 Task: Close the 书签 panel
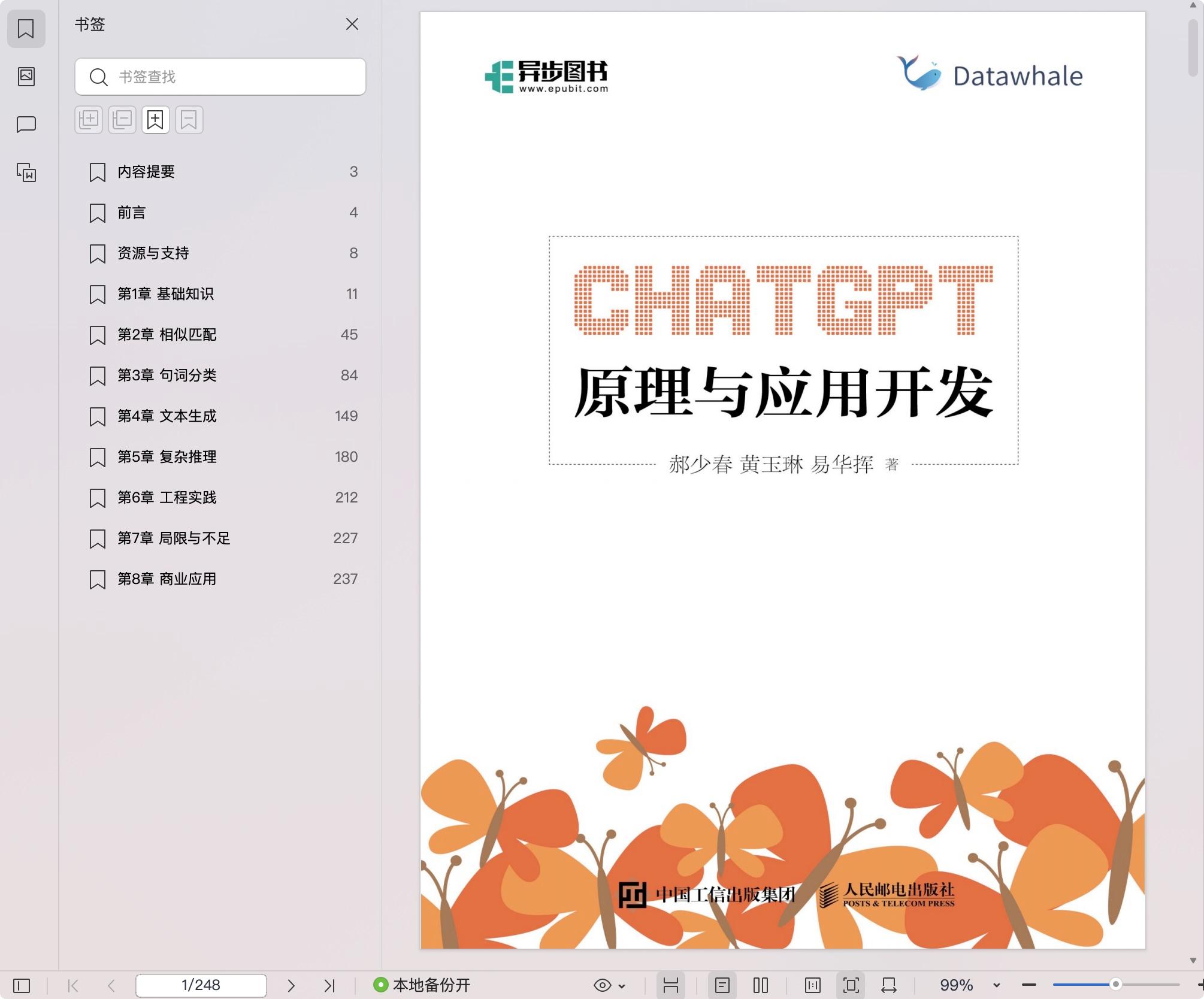tap(352, 24)
